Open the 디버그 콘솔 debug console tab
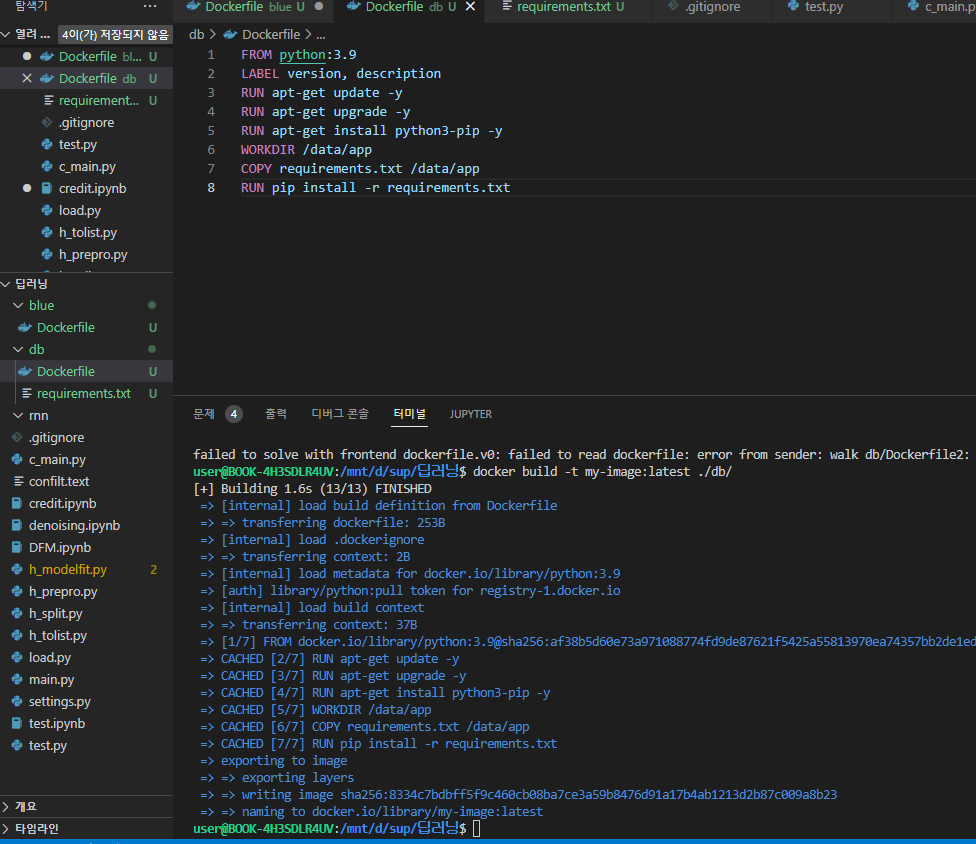Screen dimensions: 976x844 point(340,414)
